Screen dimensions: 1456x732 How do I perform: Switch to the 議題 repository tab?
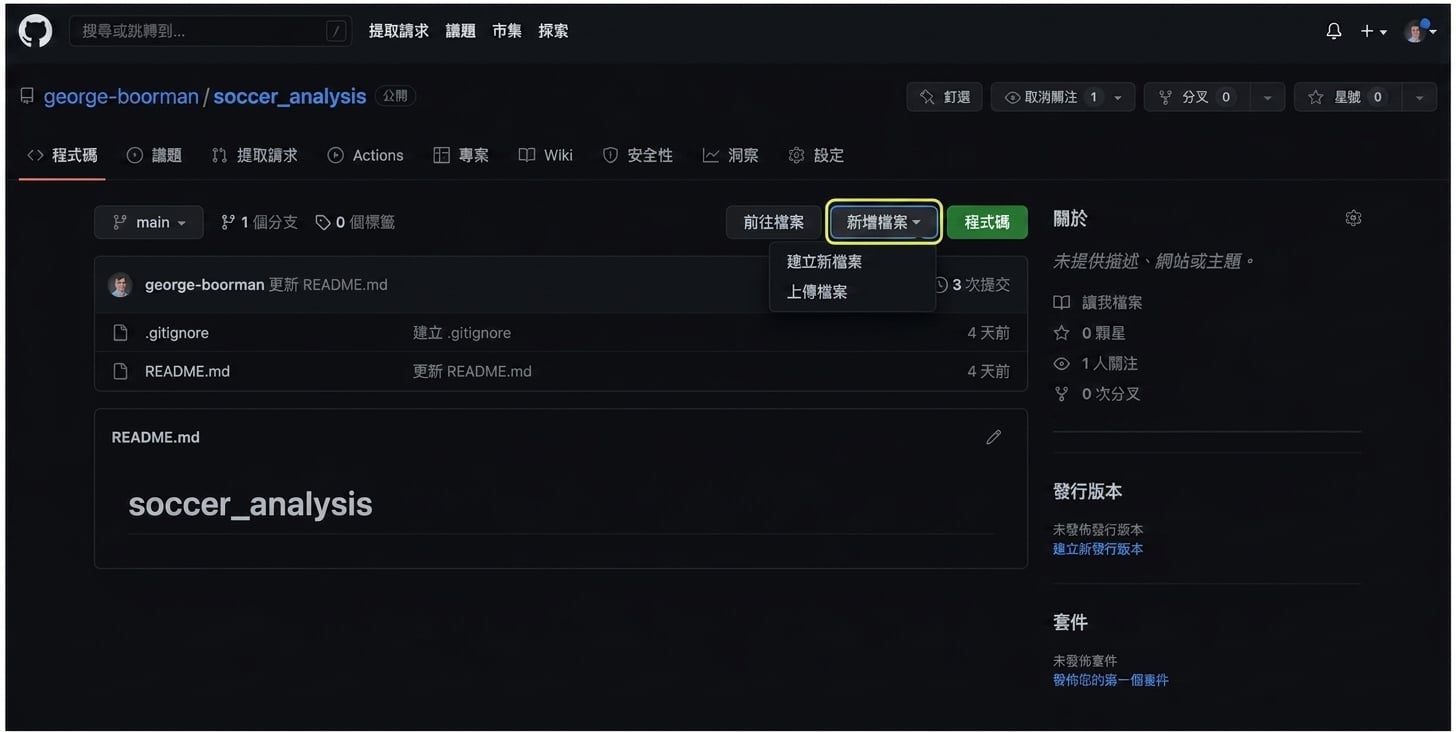coord(154,155)
